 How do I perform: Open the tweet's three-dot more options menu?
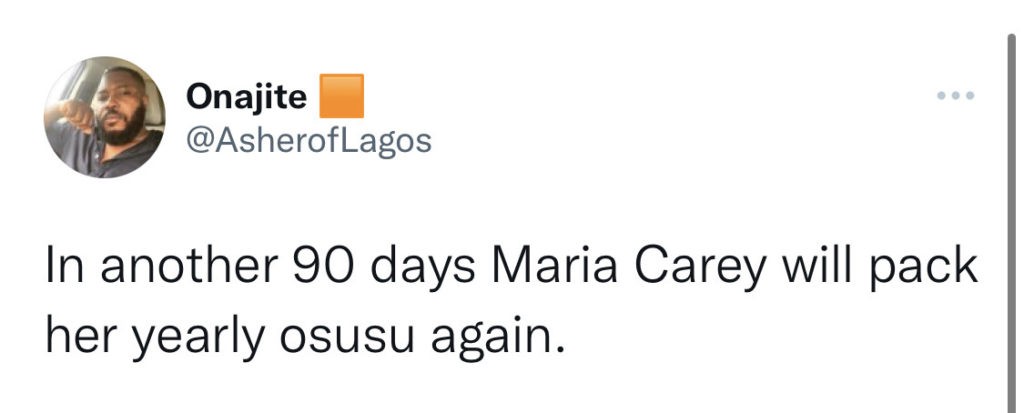tap(954, 96)
